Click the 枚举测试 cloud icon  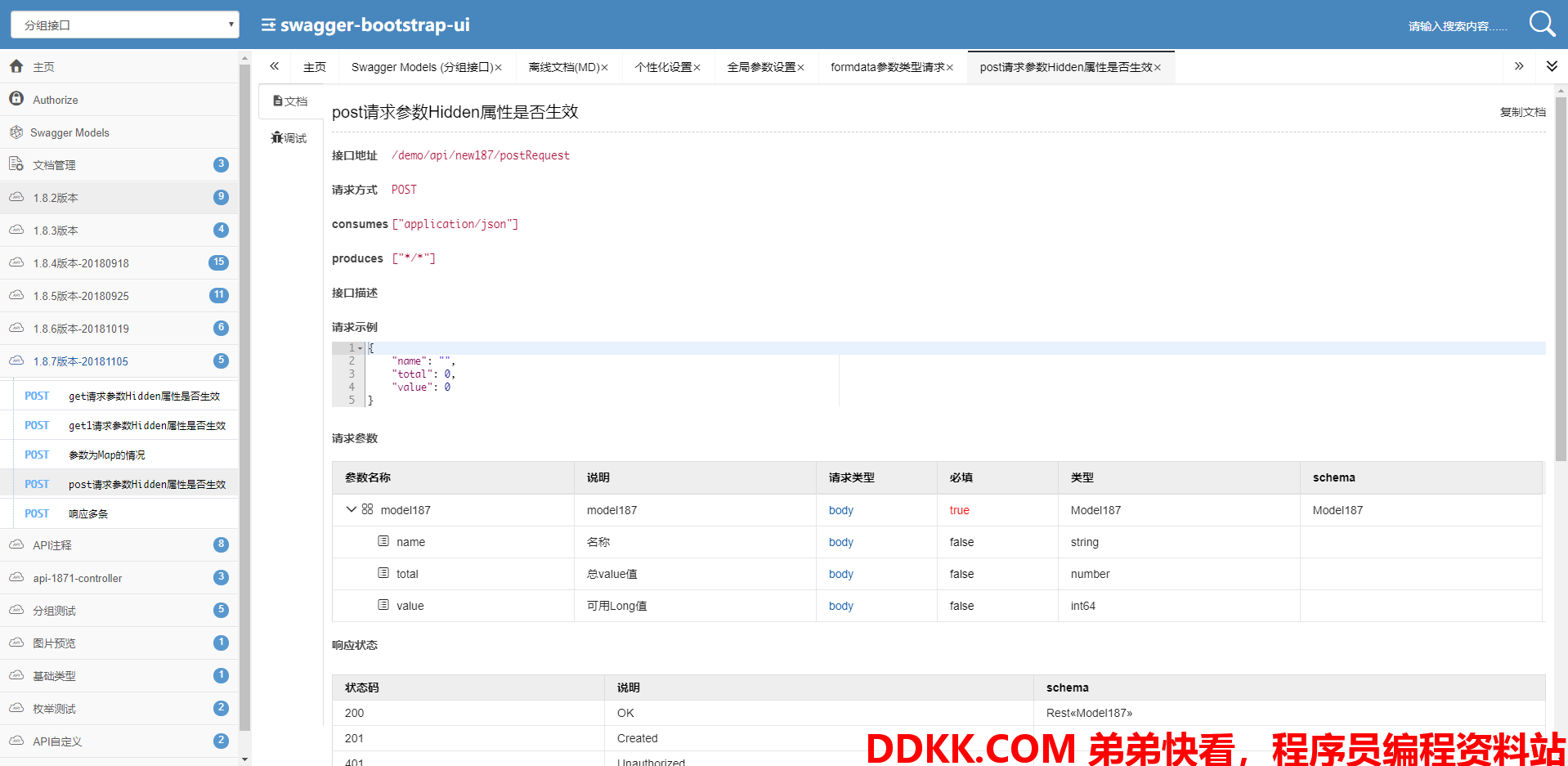coord(16,708)
